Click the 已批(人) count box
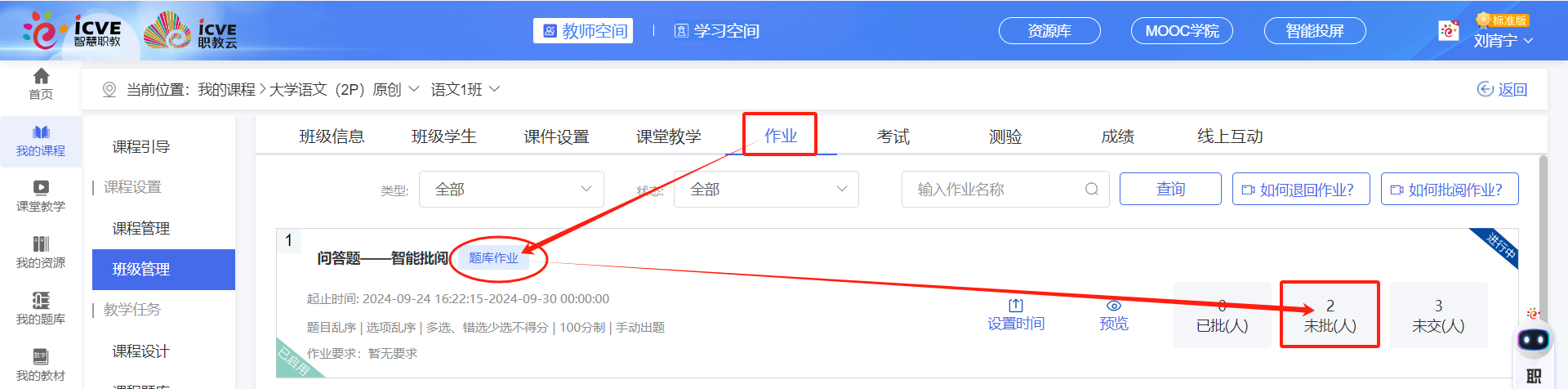The height and width of the screenshot is (389, 1568). coord(1222,315)
